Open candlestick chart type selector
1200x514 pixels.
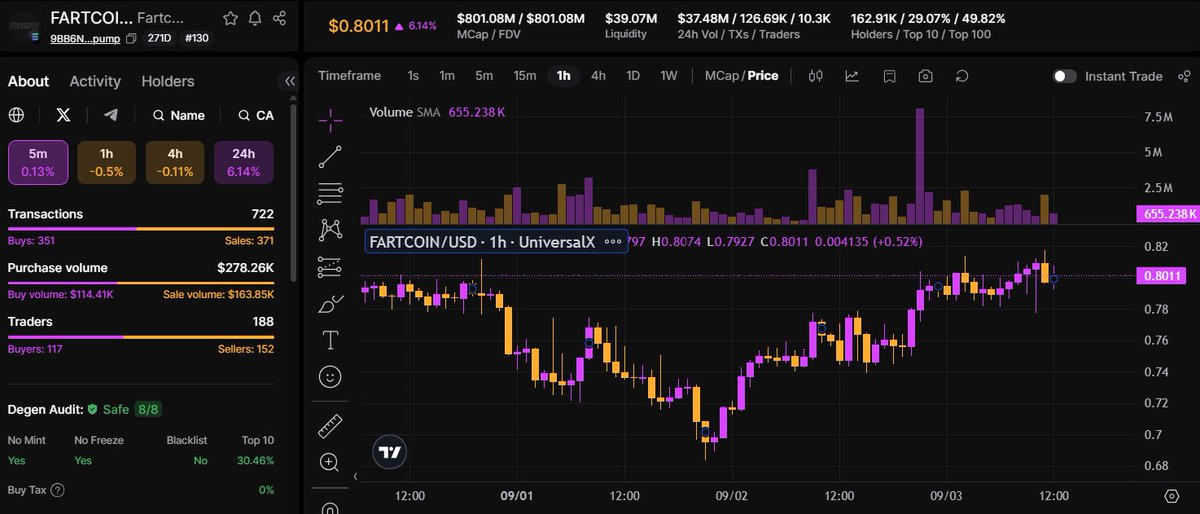pyautogui.click(x=815, y=76)
